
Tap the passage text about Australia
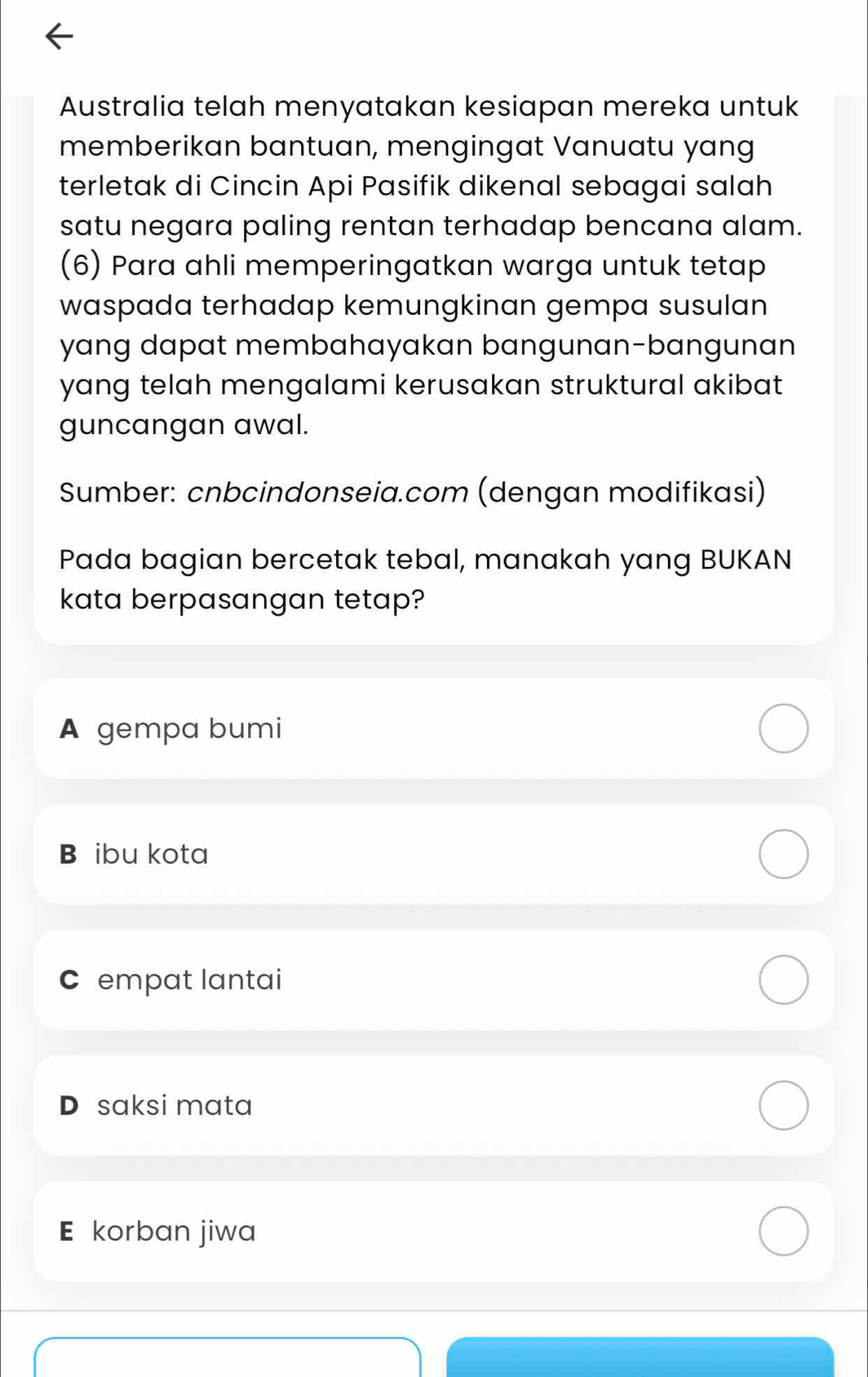tap(431, 166)
